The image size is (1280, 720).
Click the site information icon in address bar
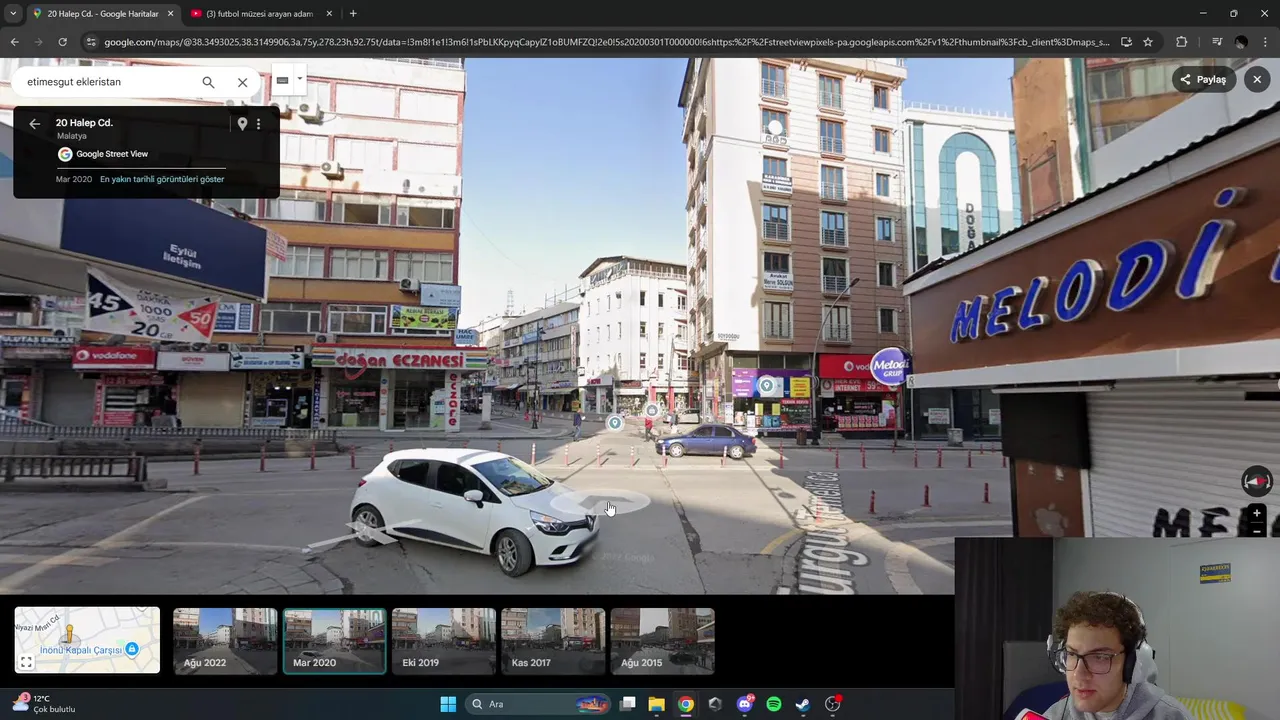[x=91, y=42]
